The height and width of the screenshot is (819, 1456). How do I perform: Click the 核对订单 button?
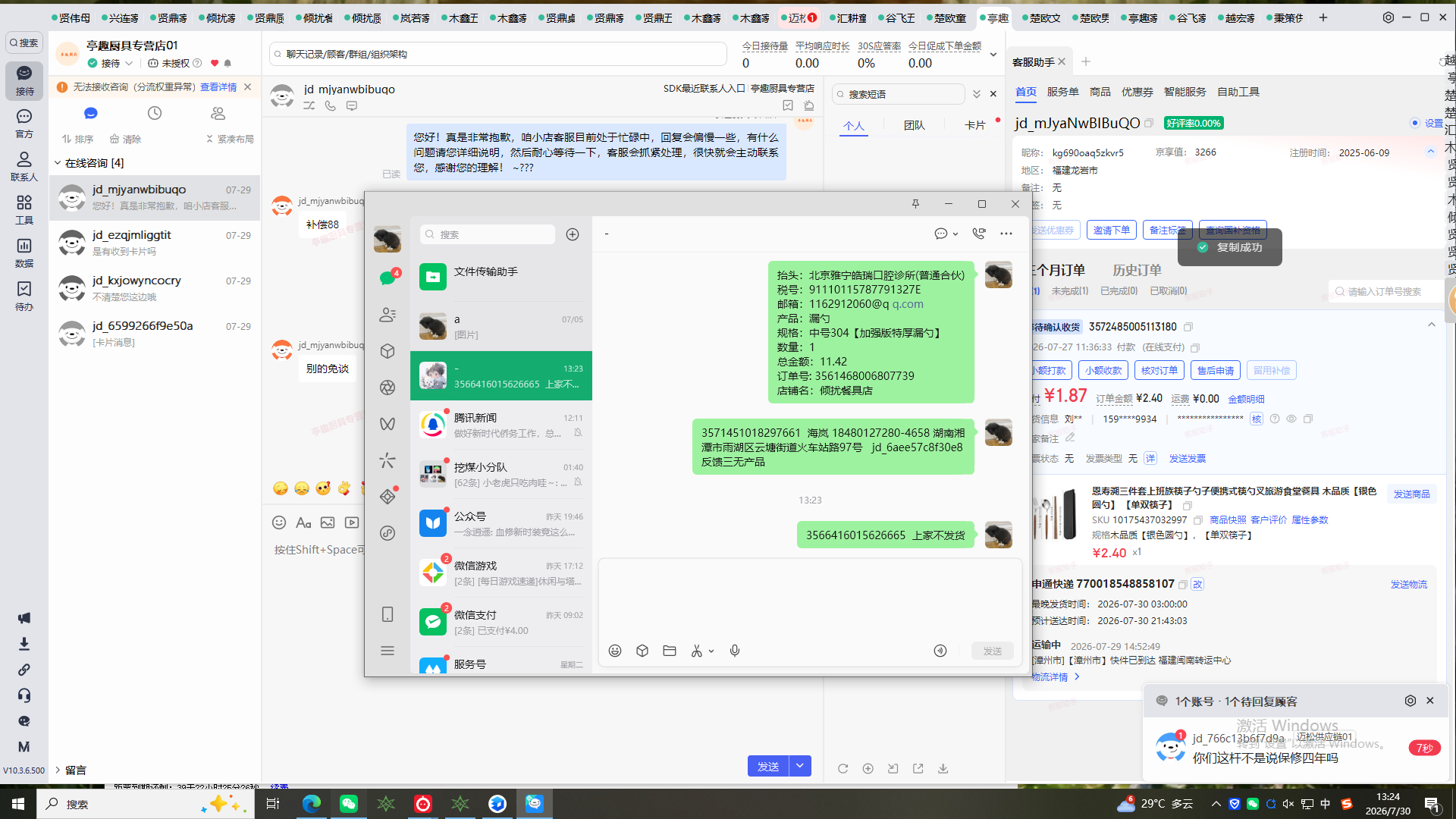(1159, 370)
